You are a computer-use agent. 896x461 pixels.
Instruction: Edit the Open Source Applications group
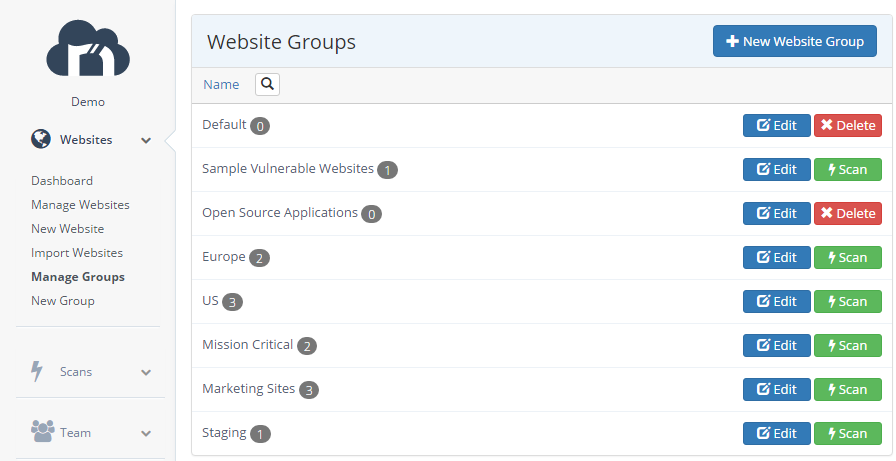point(777,213)
